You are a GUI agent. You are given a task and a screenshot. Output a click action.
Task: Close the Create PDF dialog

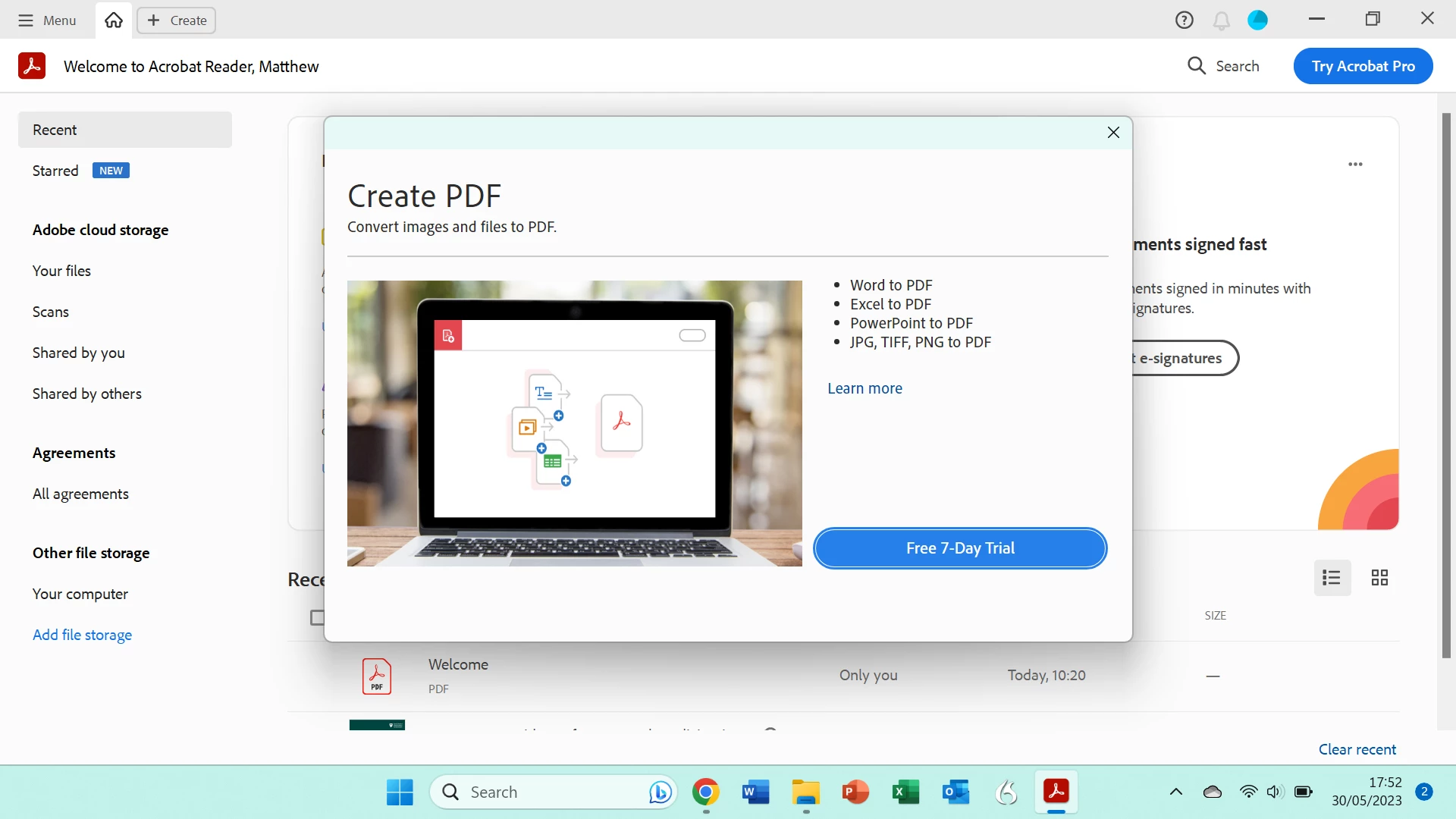coord(1113,133)
